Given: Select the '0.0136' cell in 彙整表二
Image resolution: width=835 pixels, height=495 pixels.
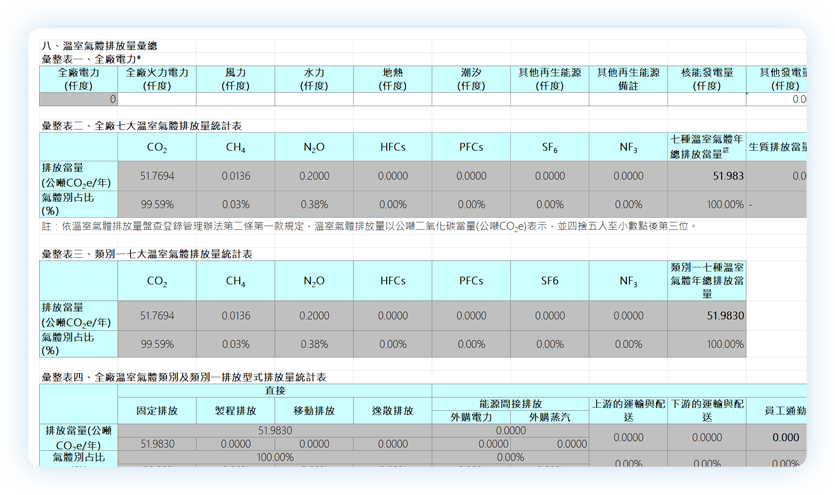Looking at the screenshot, I should pos(235,176).
